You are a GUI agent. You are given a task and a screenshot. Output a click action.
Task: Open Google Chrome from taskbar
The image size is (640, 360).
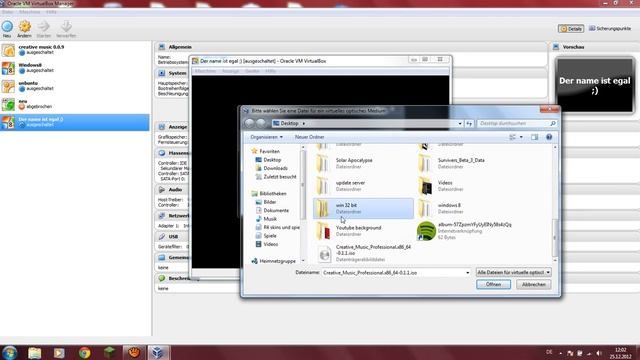84,353
